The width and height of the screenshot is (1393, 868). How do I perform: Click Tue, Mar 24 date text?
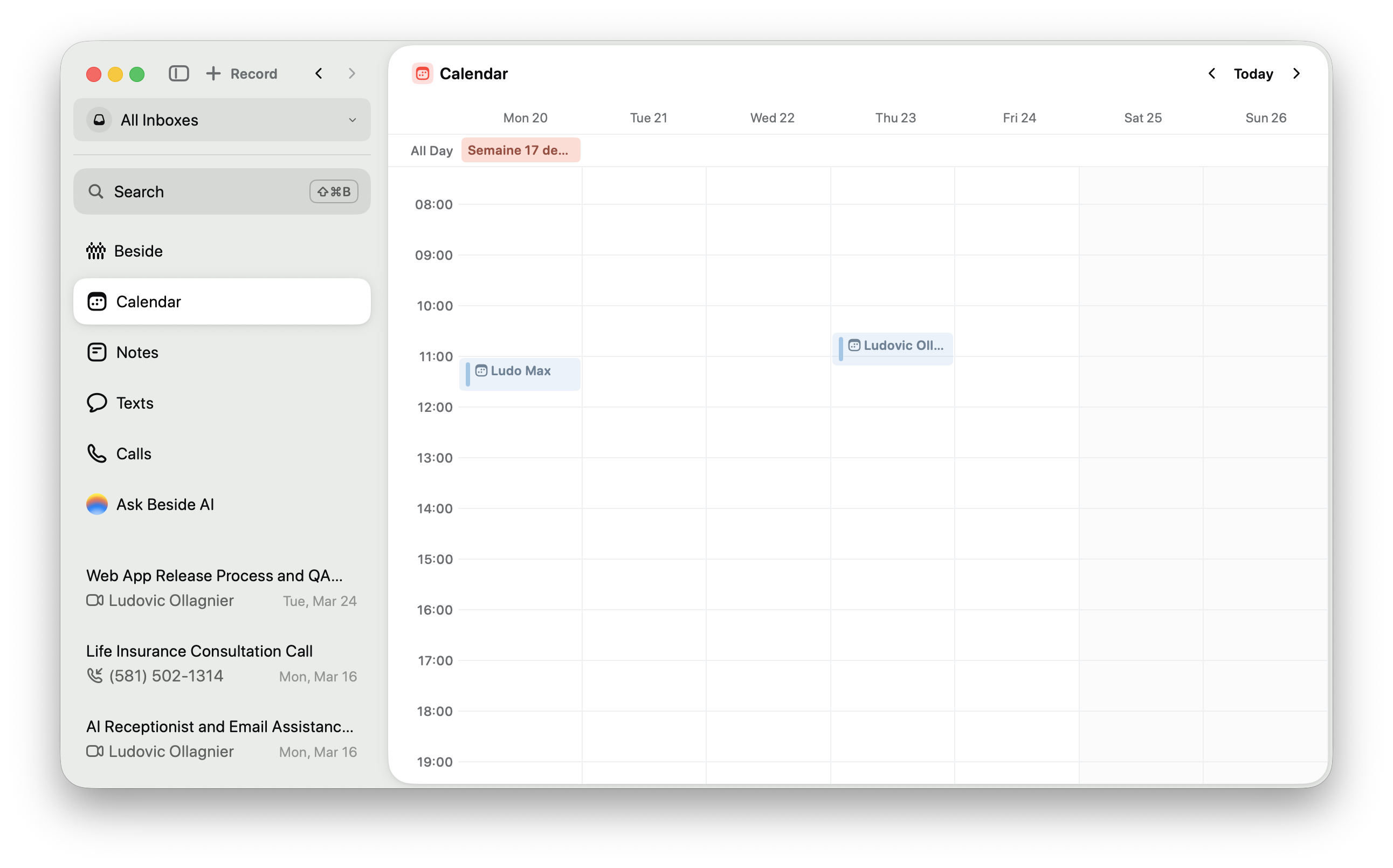point(320,601)
